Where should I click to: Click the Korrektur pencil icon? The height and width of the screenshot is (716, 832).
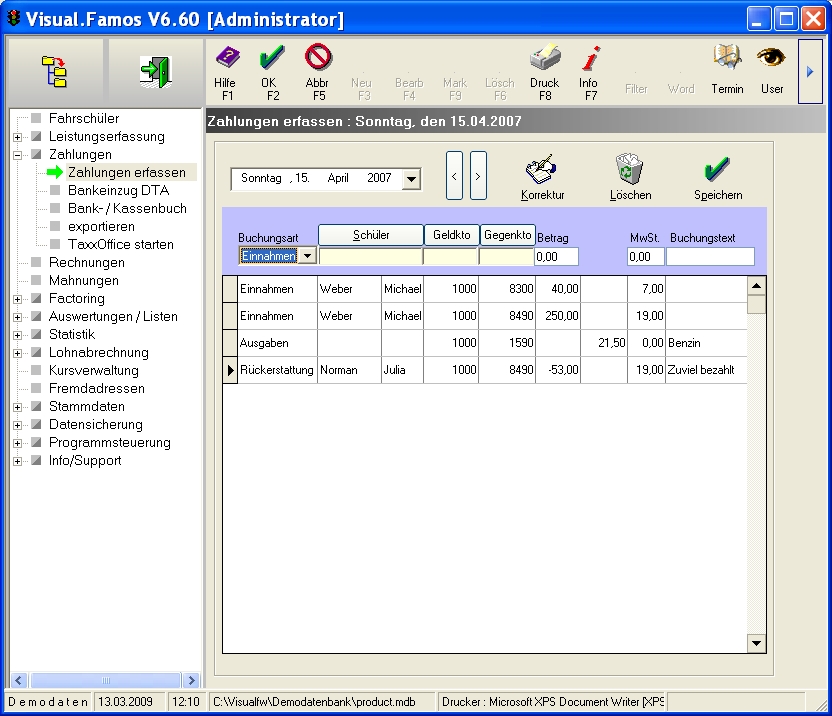coord(543,169)
